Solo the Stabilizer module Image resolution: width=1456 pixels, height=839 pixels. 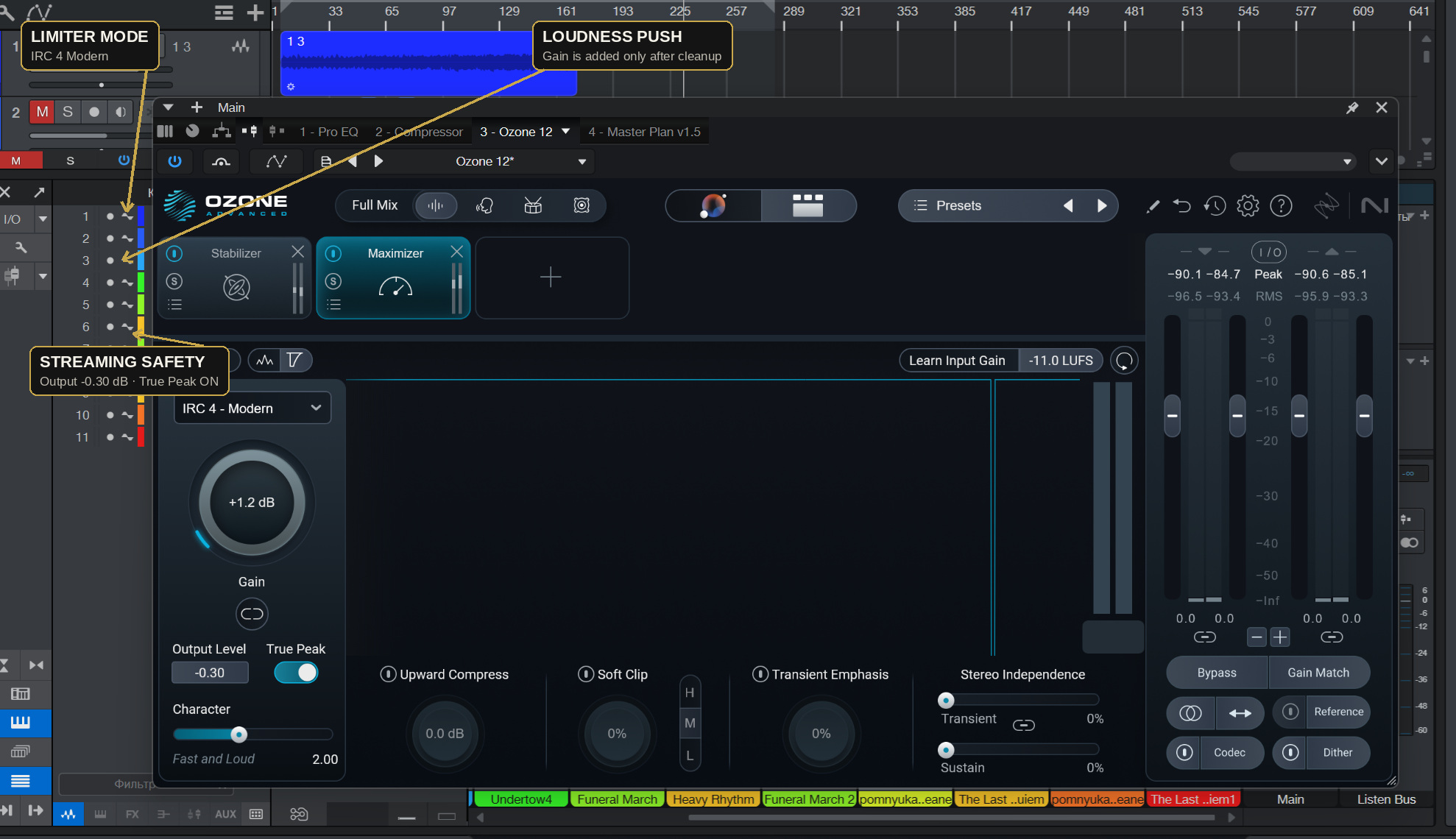174,281
